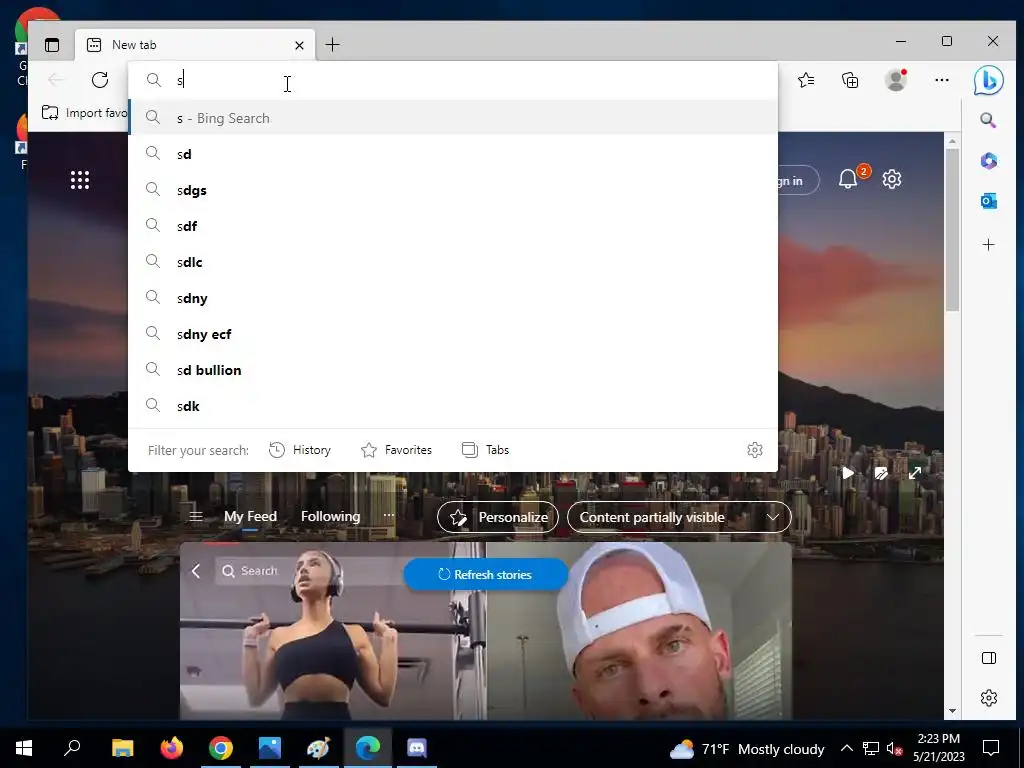Screen dimensions: 1024x768
Task: Click Import favorites in the bookmarks bar
Action: [84, 113]
